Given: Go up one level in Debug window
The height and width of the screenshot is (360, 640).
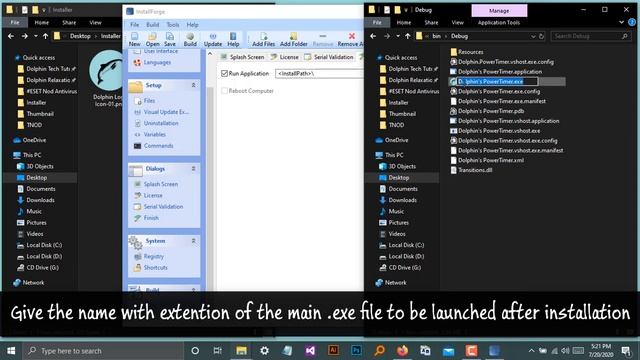Looking at the screenshot, I should point(407,36).
